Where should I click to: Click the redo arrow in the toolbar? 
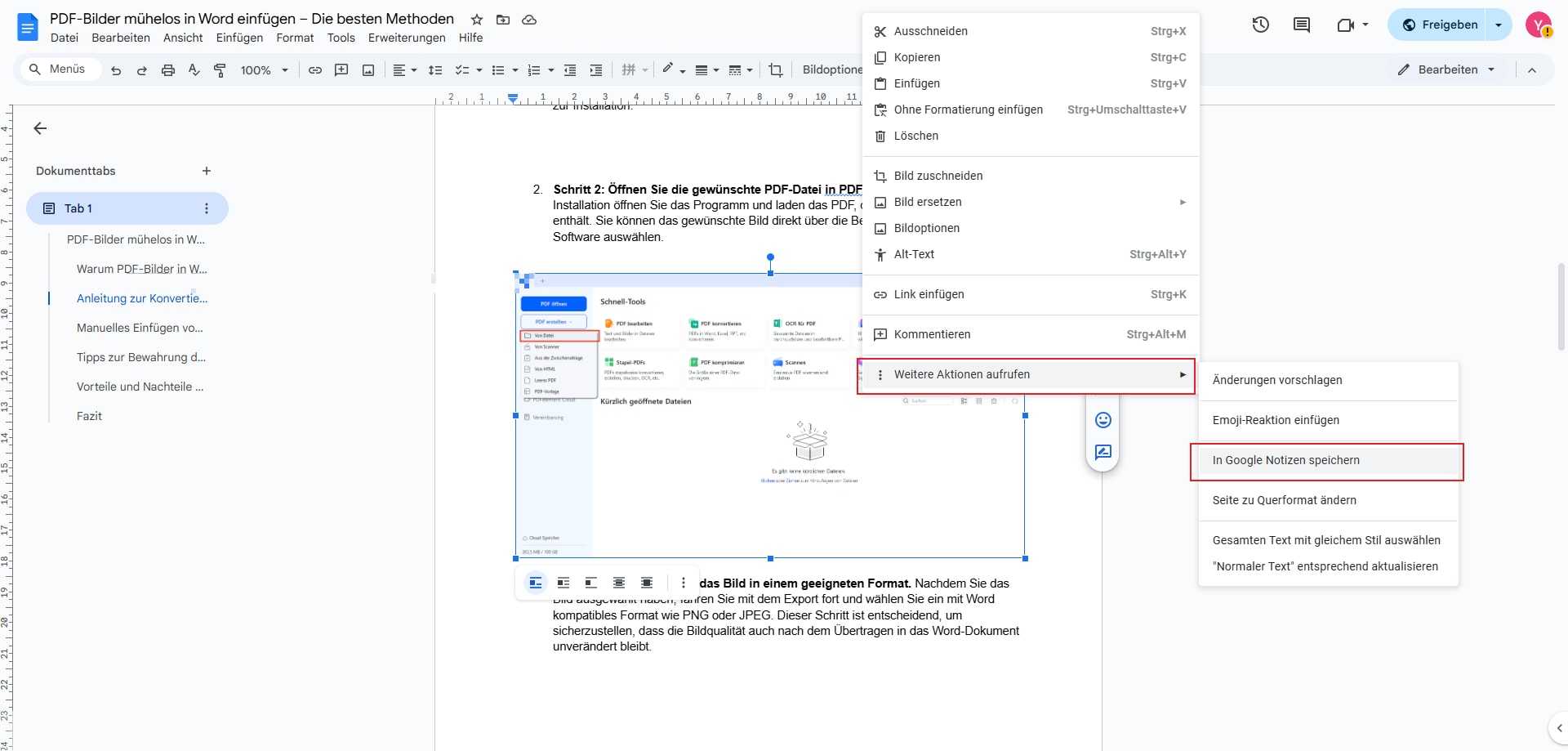(x=142, y=70)
